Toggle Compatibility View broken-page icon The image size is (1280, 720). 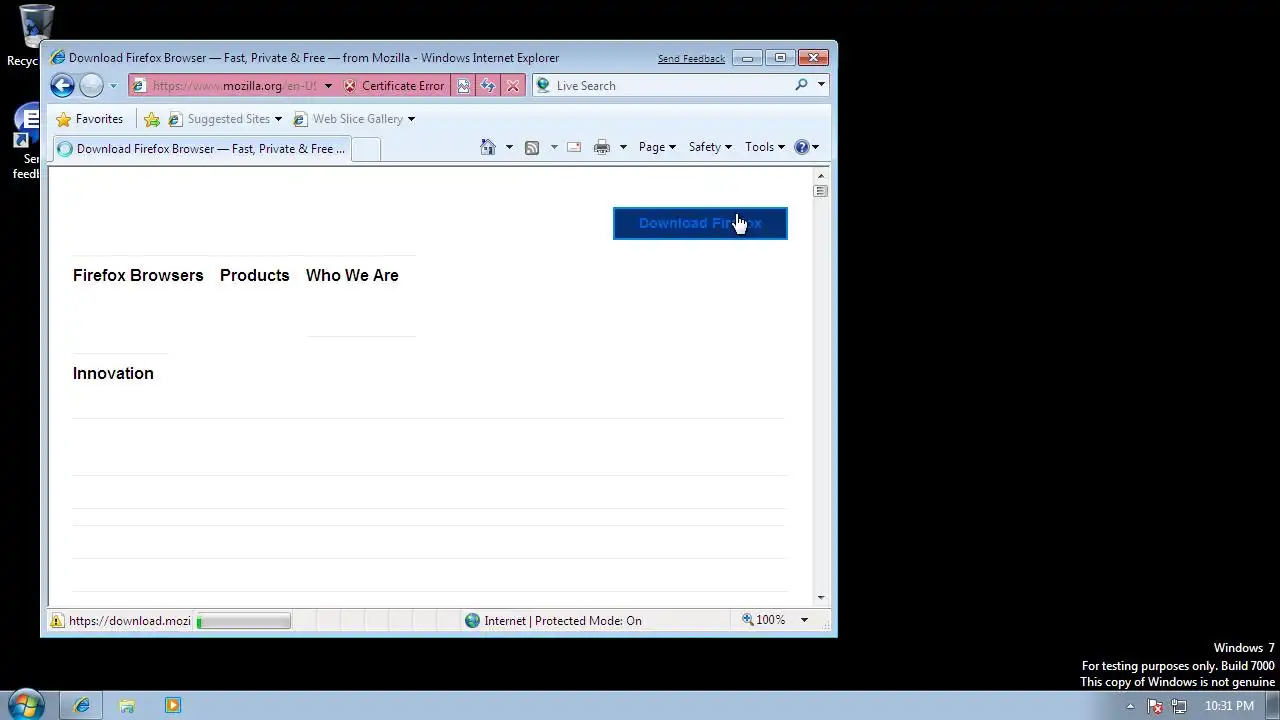463,86
